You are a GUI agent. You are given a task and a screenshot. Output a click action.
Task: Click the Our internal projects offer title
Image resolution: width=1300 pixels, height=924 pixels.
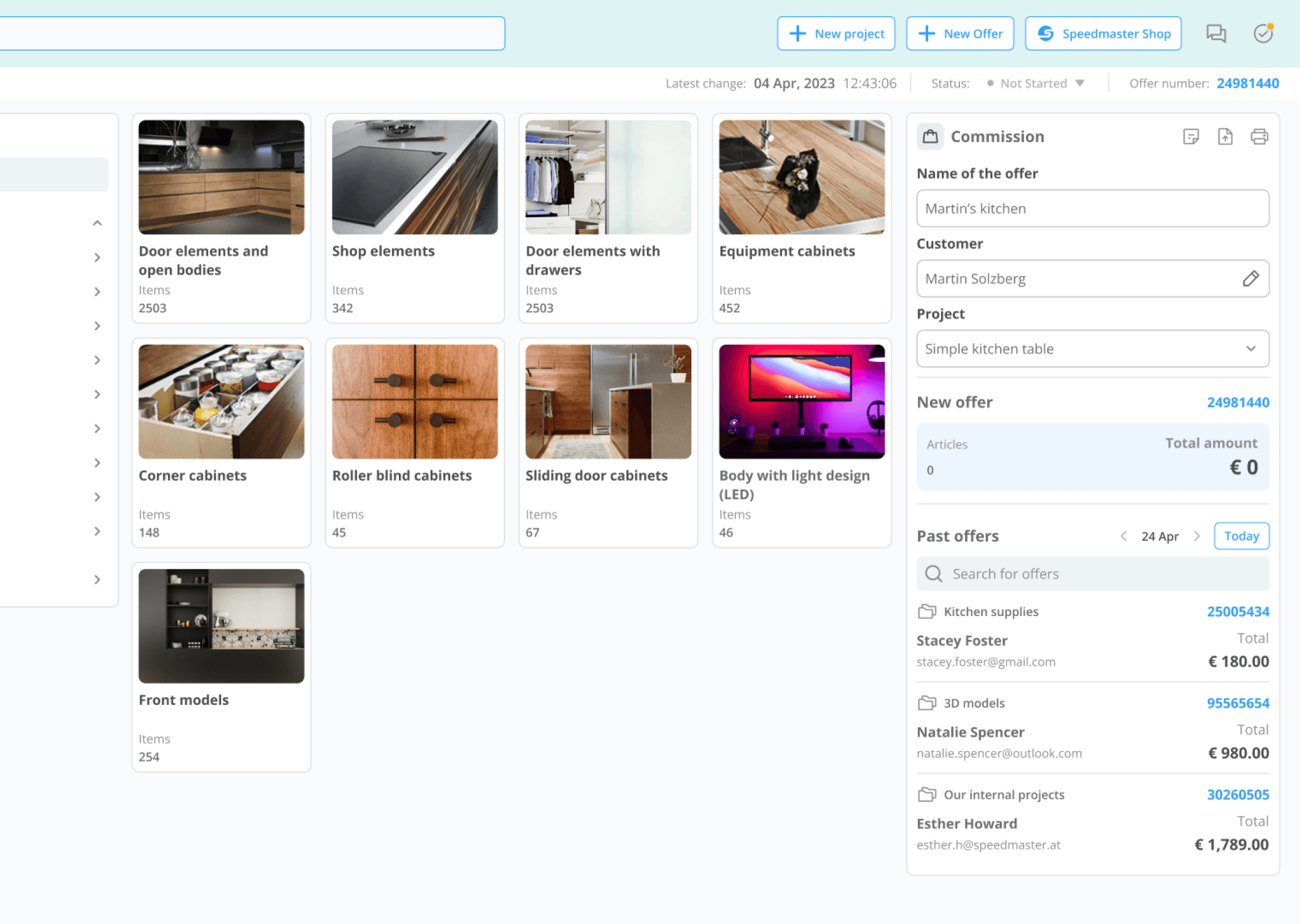pos(1004,795)
